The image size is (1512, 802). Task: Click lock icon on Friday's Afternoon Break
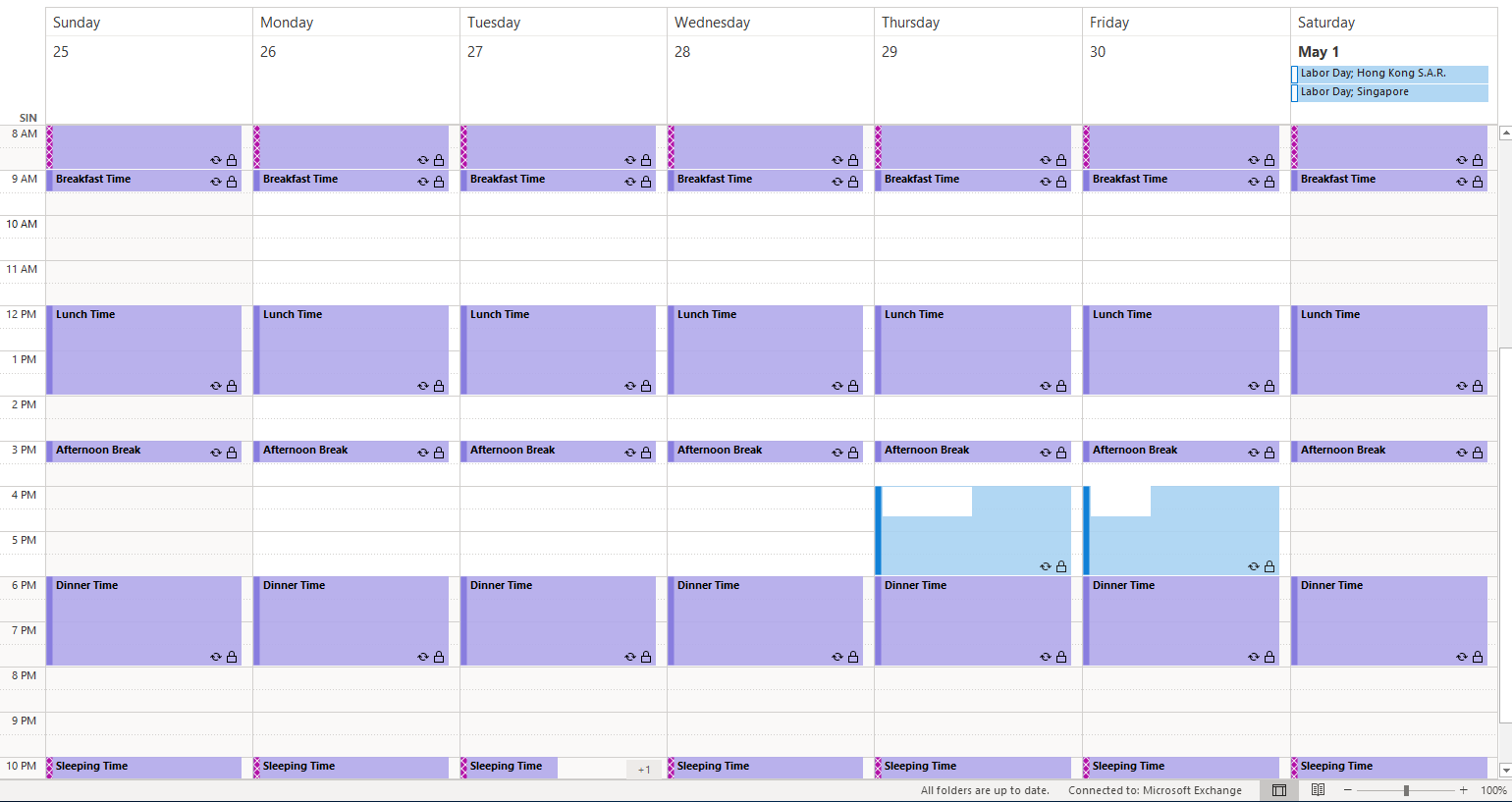coord(1269,453)
